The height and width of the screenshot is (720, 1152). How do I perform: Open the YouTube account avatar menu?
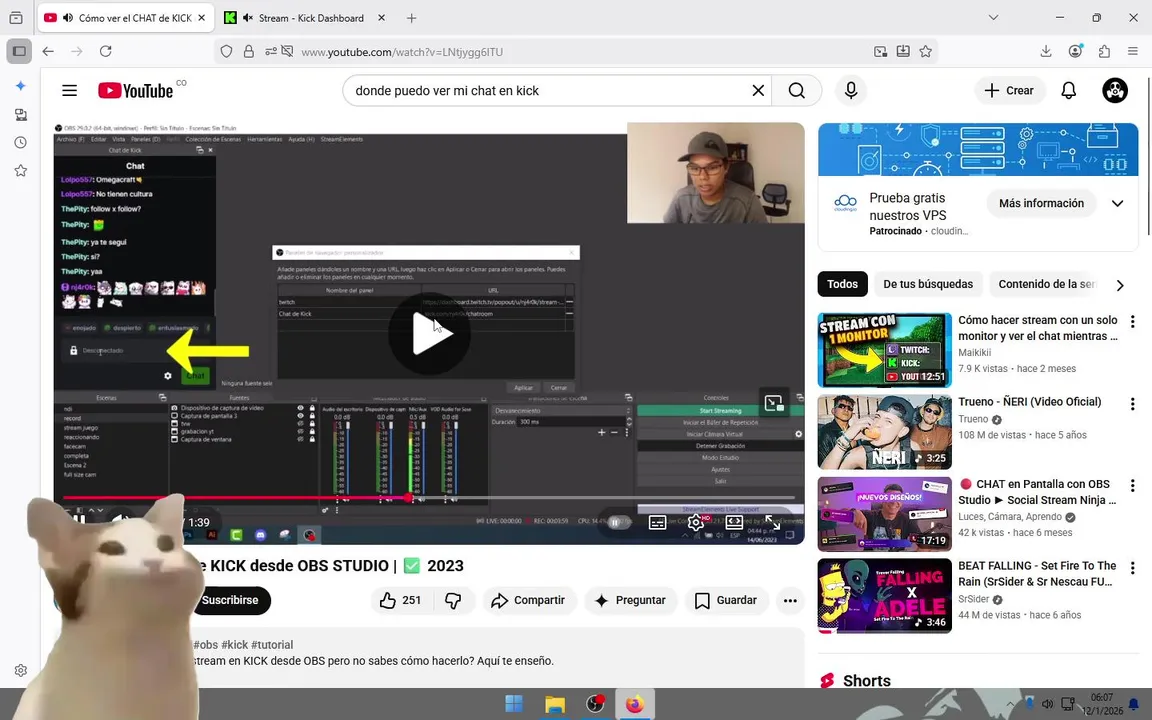(1115, 90)
